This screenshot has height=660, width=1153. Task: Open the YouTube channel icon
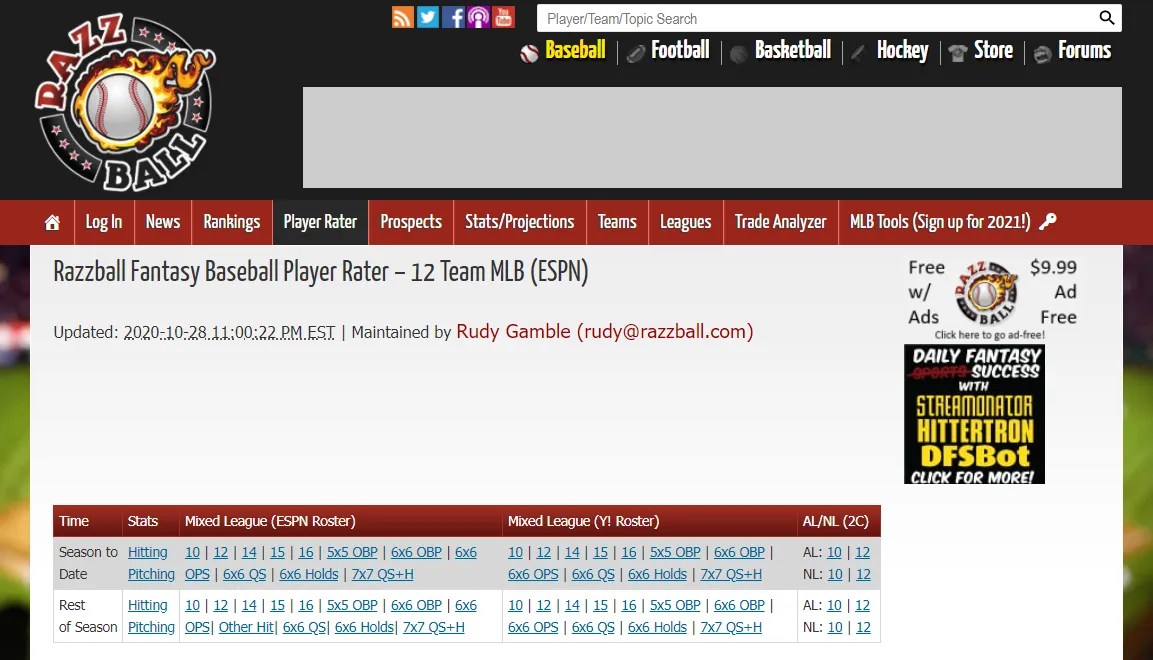(x=503, y=17)
